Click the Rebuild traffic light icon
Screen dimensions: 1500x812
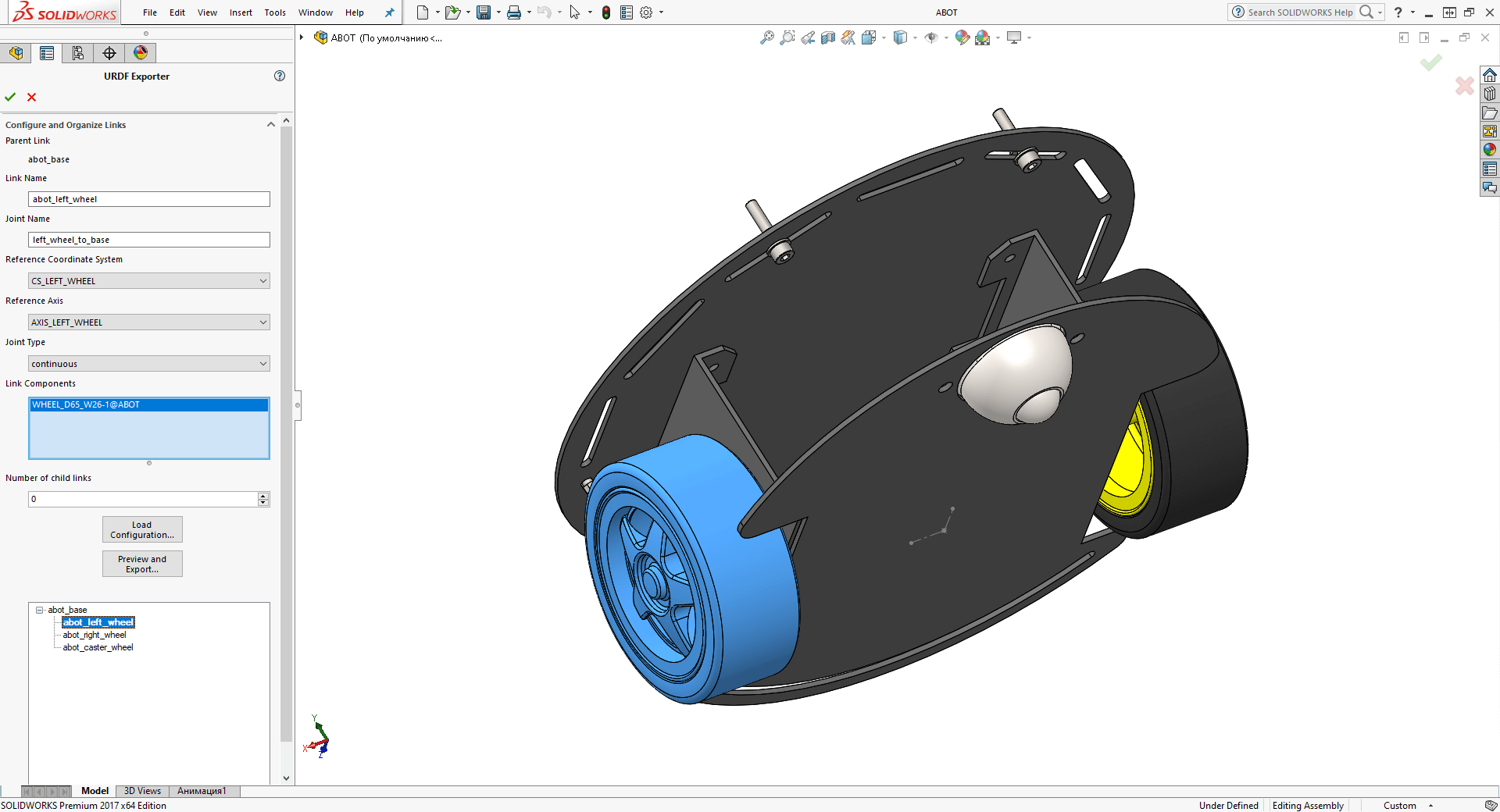(x=605, y=12)
